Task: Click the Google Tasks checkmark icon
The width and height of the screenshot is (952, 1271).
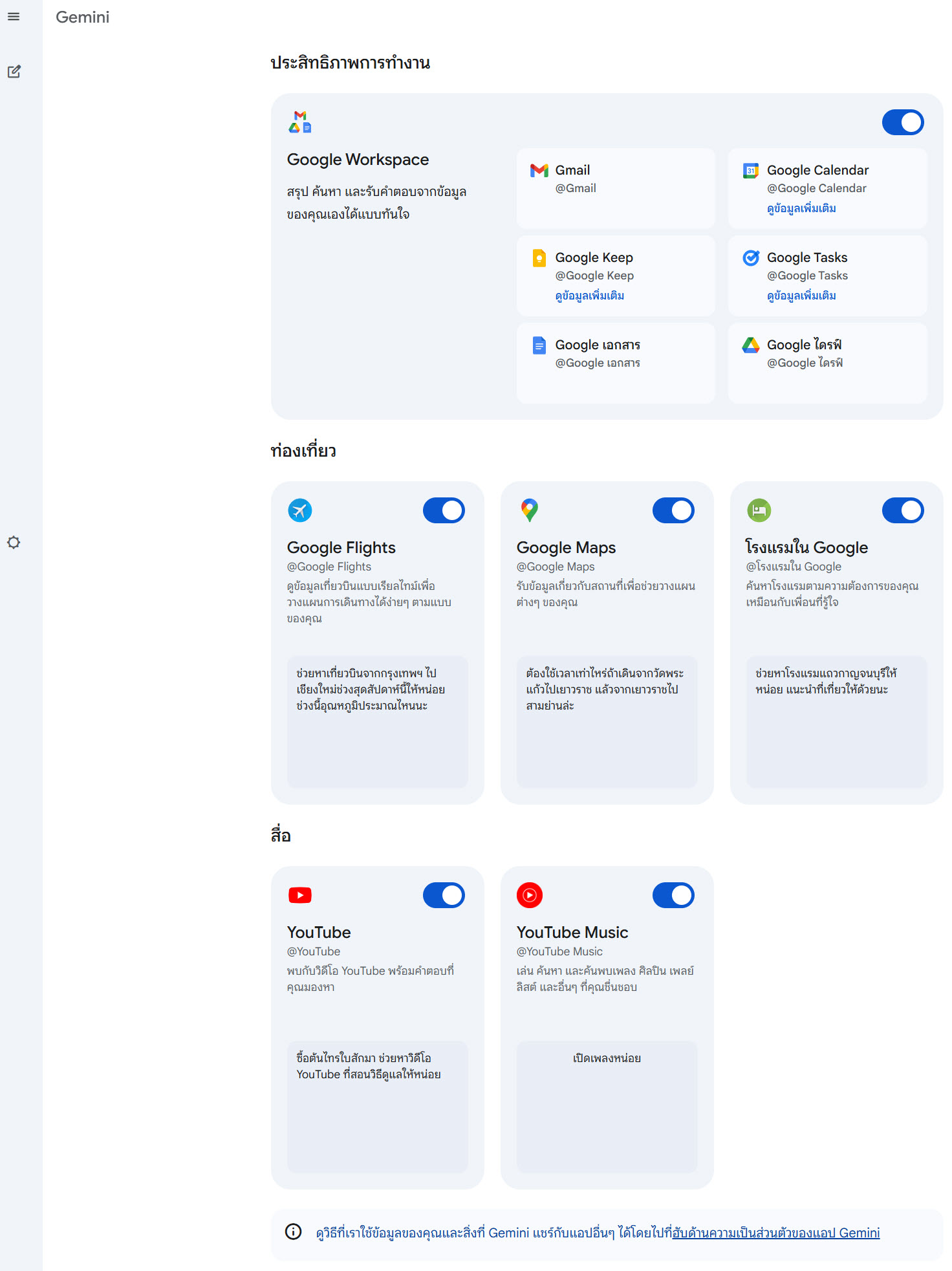Action: click(751, 258)
